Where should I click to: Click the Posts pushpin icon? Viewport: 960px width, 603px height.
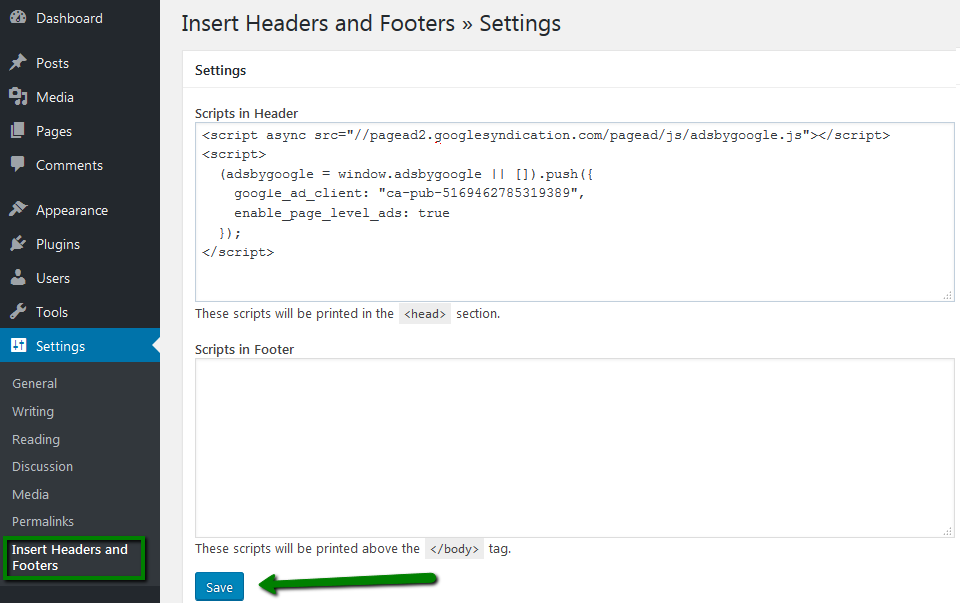coord(18,63)
